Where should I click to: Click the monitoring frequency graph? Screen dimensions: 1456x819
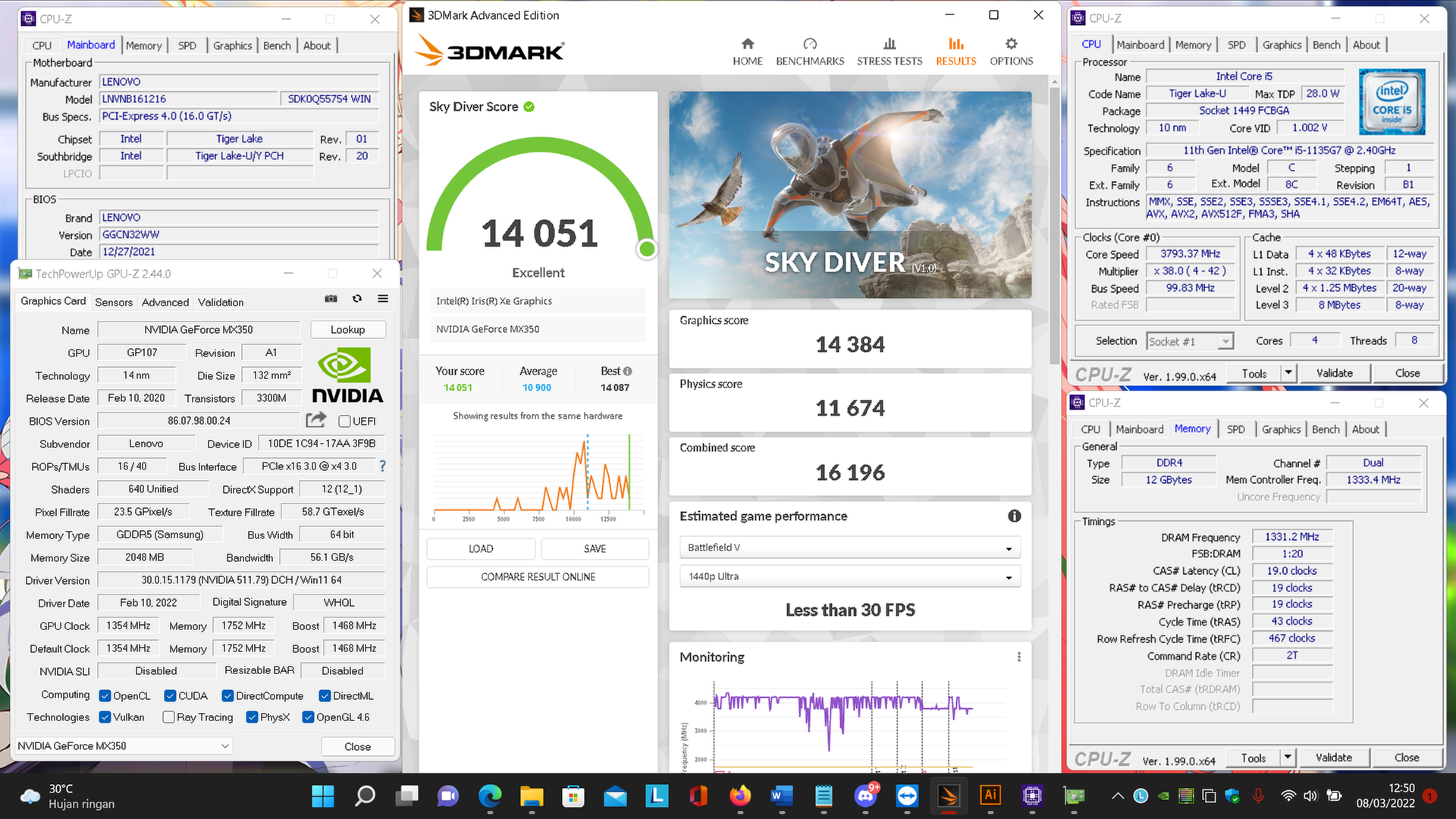coord(849,728)
